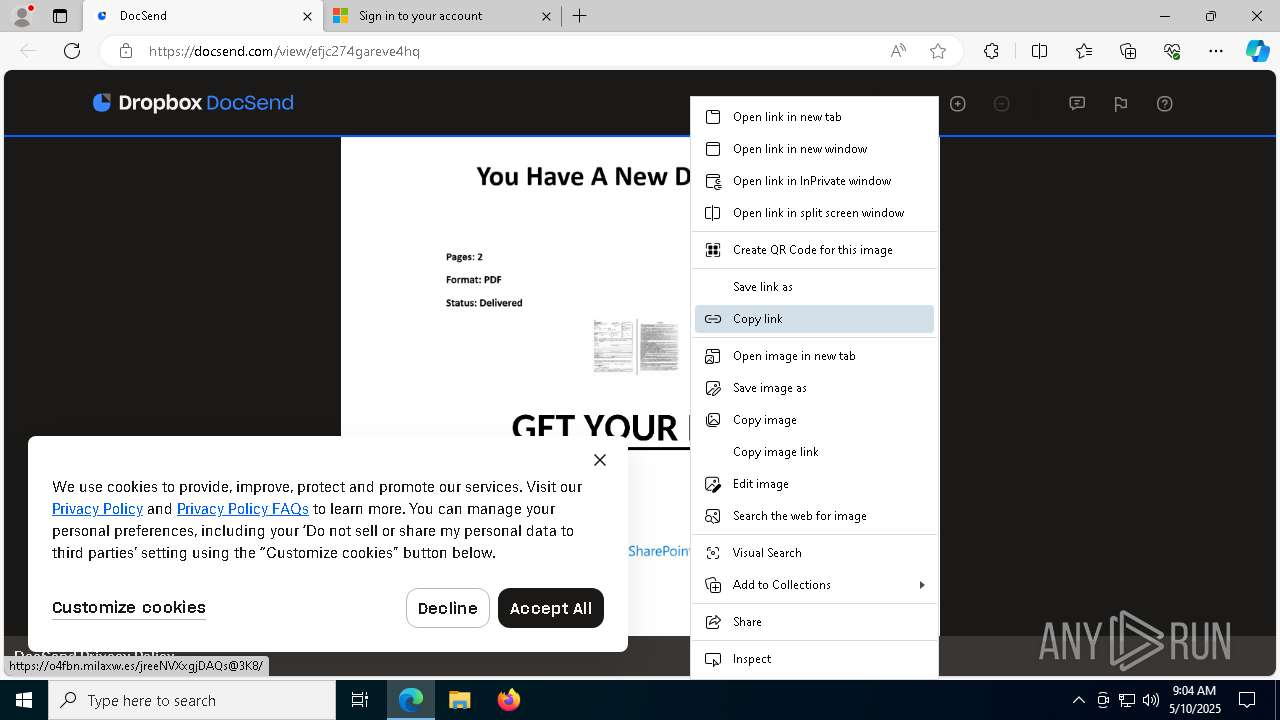Viewport: 1280px width, 720px height.
Task: Choose Open image in new tab
Action: (x=814, y=356)
